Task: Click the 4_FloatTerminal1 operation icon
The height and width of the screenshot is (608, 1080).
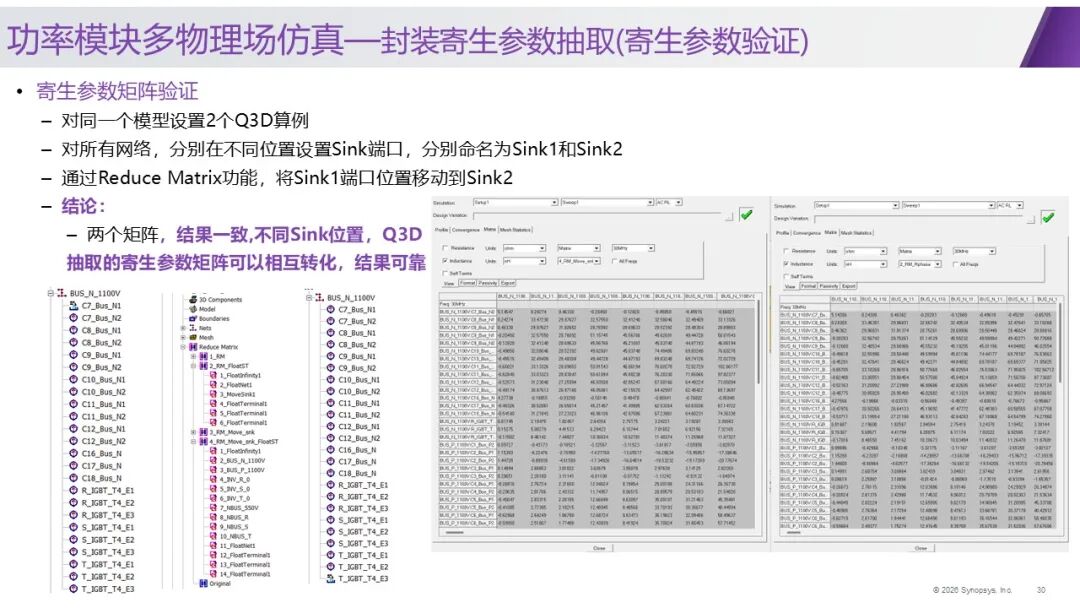Action: tap(214, 404)
